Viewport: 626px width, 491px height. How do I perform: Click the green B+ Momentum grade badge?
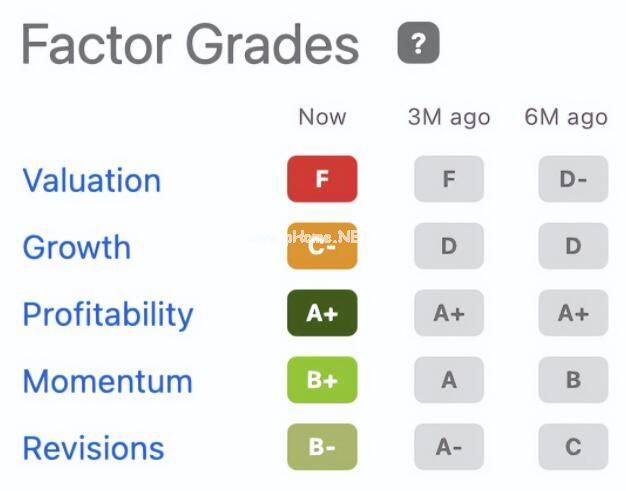pos(322,380)
